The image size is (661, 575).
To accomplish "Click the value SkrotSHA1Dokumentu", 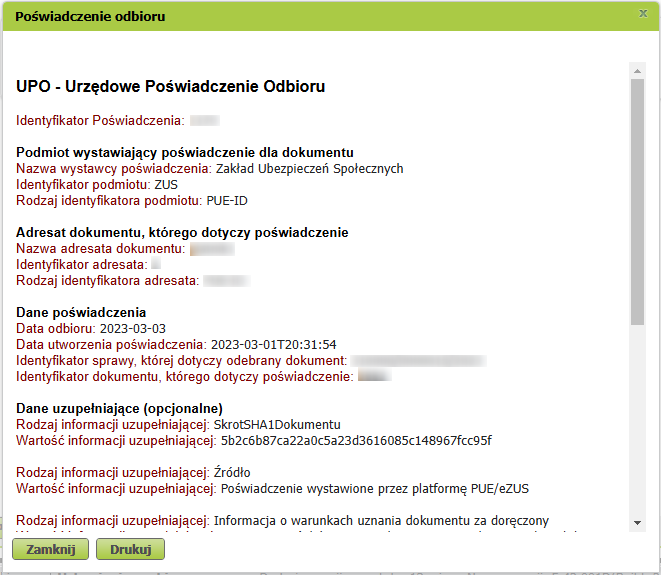I will [277, 425].
